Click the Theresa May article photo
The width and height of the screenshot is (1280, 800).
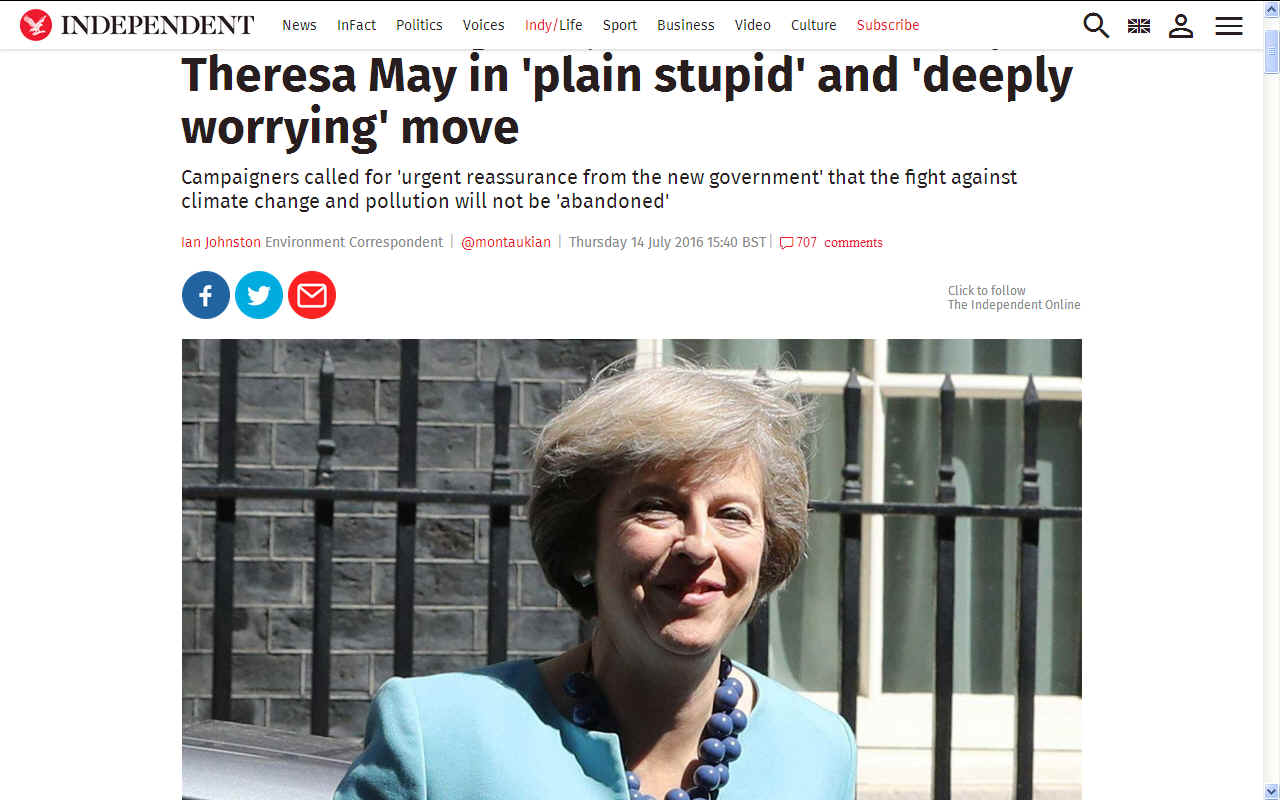tap(631, 569)
